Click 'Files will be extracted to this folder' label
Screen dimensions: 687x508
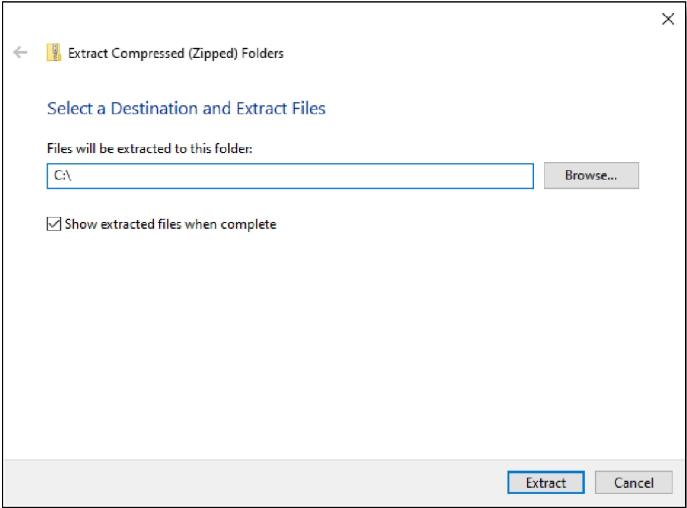click(x=149, y=148)
